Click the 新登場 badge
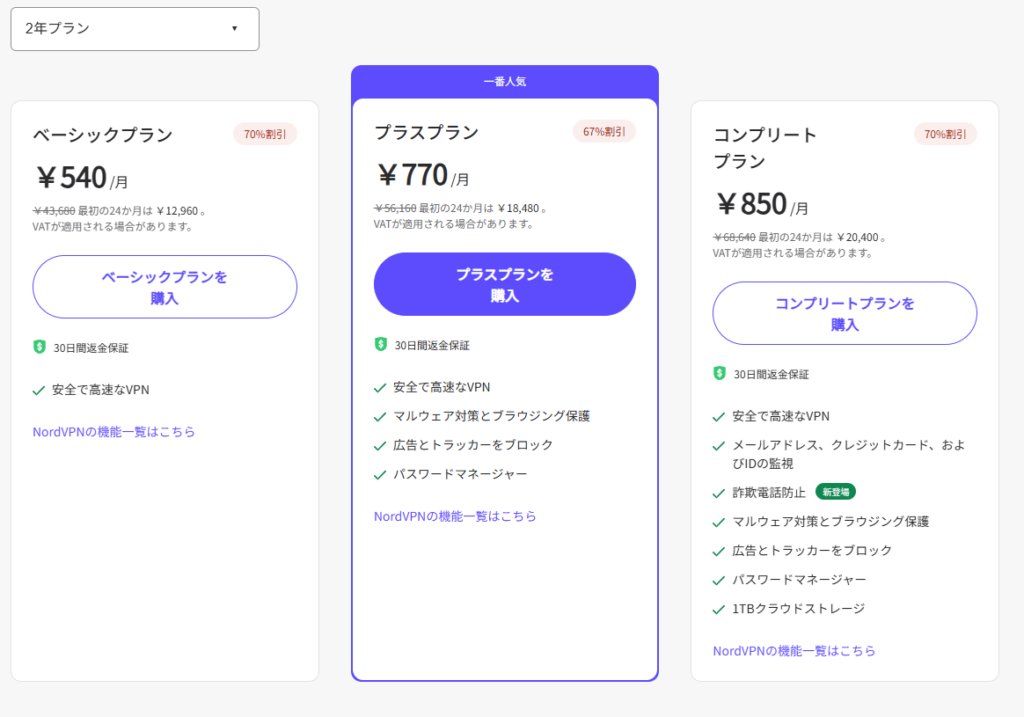 [x=835, y=492]
